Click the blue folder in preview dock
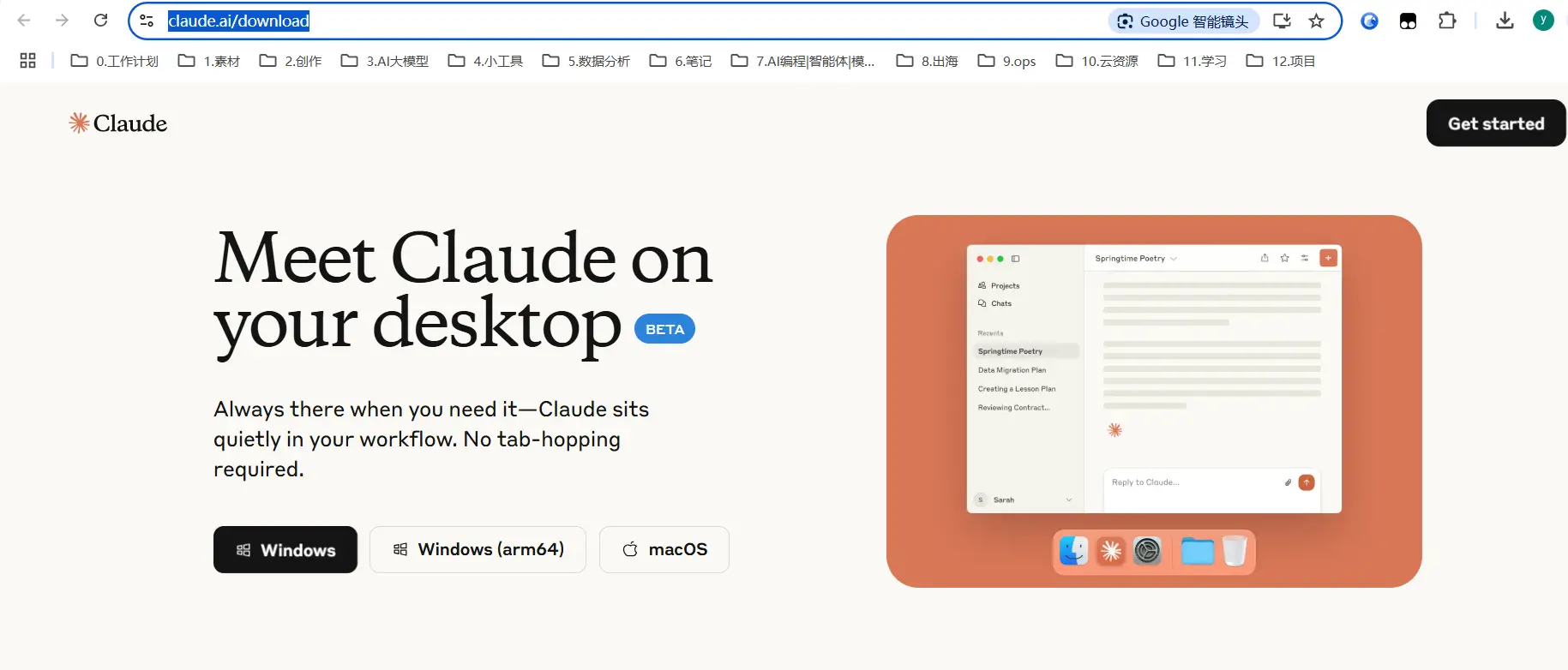 pos(1198,551)
